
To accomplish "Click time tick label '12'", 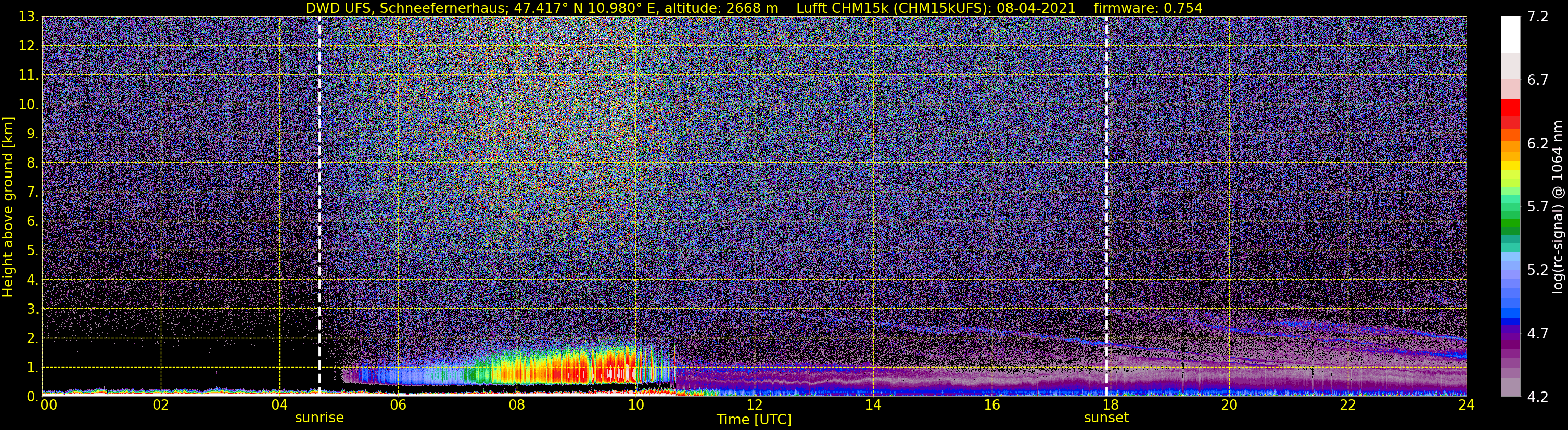I will click(754, 405).
